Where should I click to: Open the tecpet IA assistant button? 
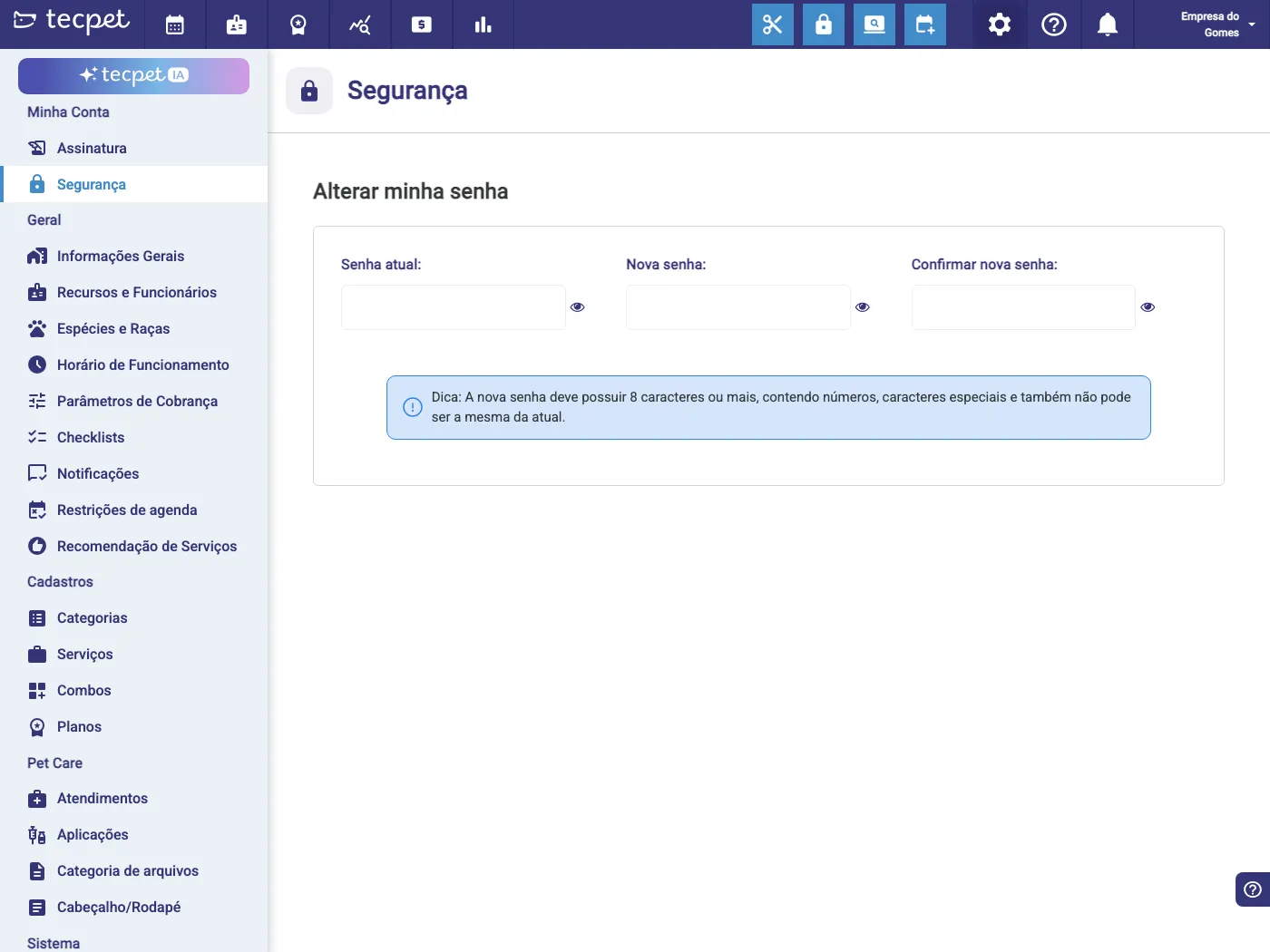point(133,76)
